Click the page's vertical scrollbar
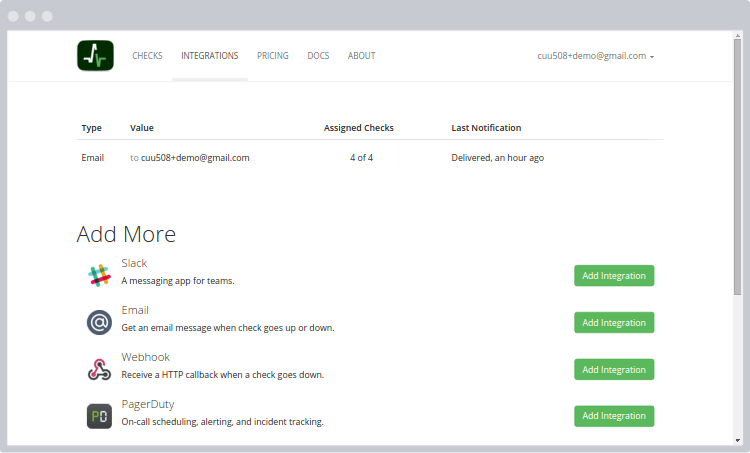Viewport: 750px width, 453px height. [x=737, y=170]
